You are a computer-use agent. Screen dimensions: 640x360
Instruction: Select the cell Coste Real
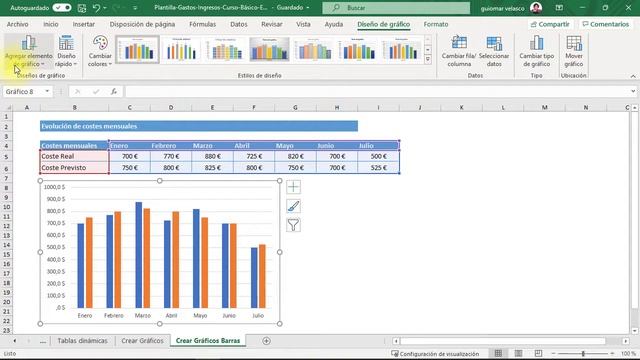(74, 156)
